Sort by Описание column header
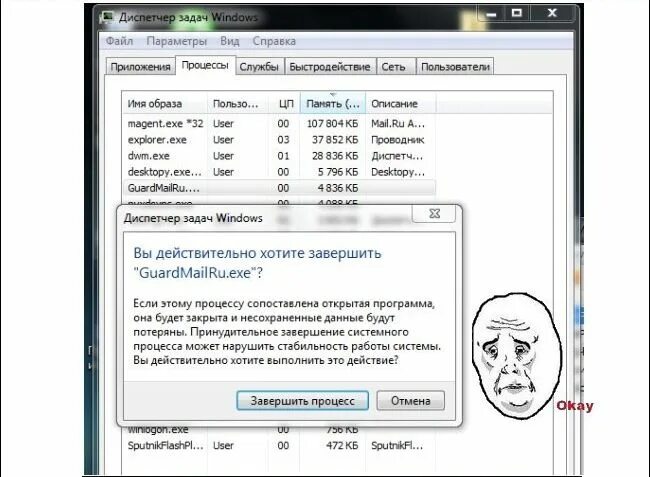The image size is (650, 477). pos(400,104)
